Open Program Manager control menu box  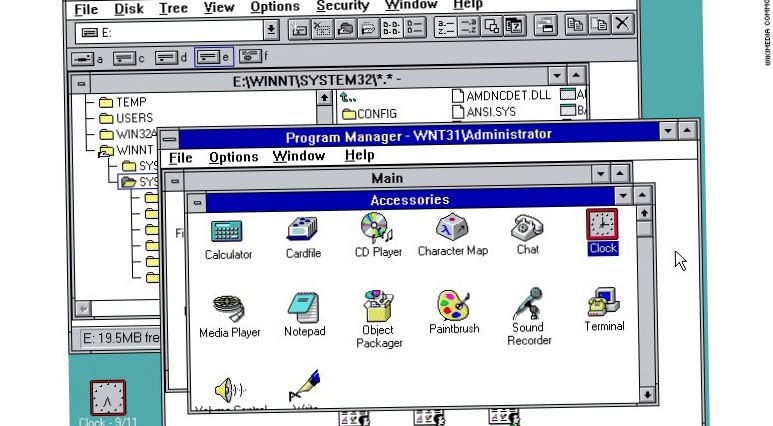click(x=169, y=140)
